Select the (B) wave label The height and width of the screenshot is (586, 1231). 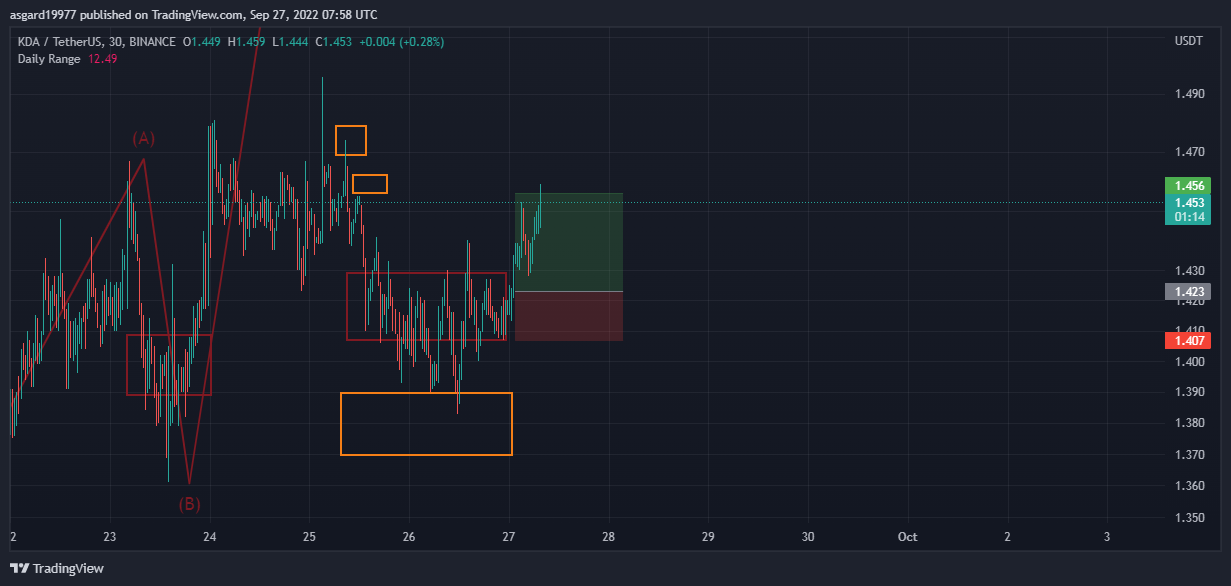(189, 504)
